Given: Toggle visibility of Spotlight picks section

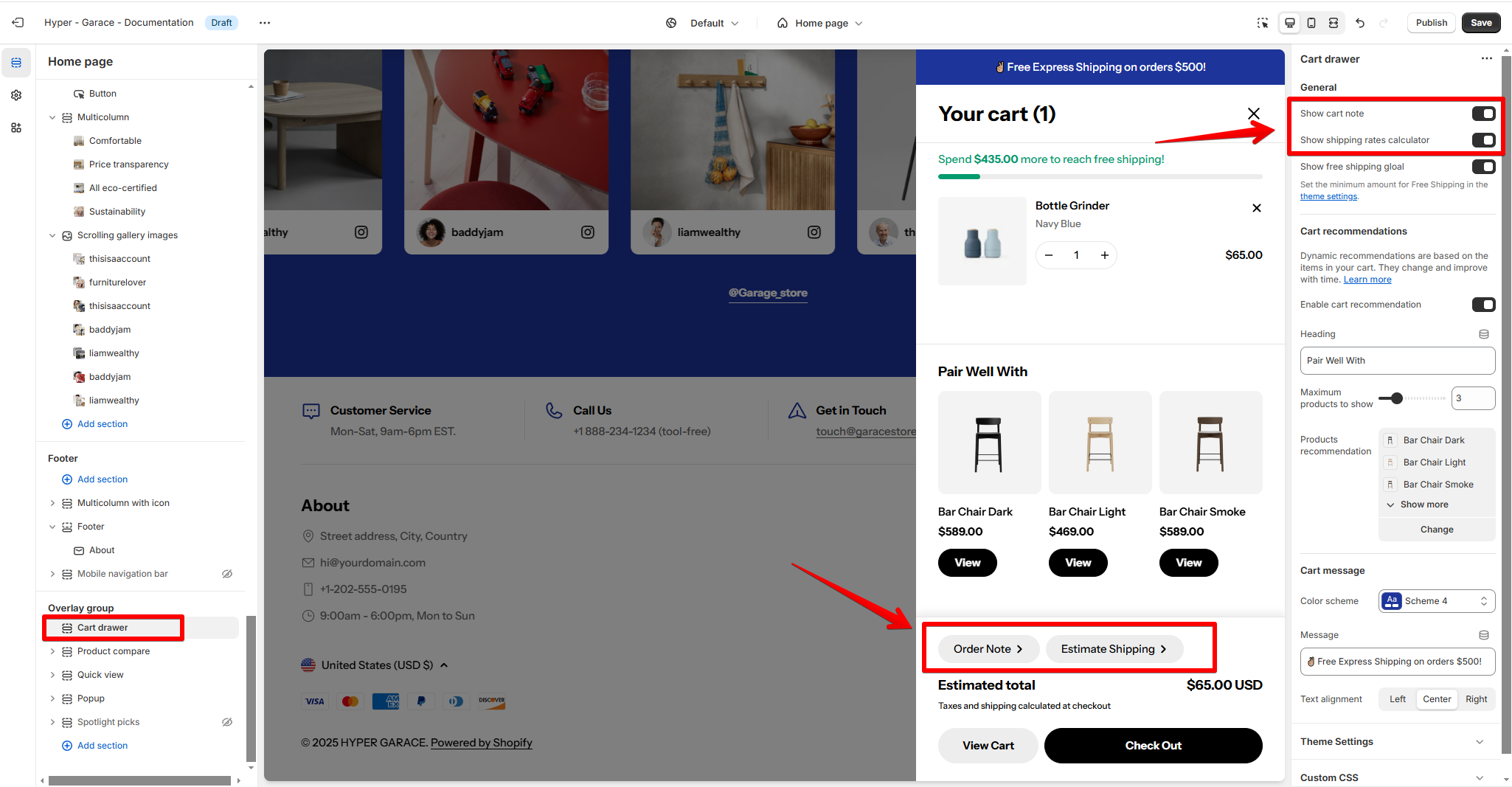Looking at the screenshot, I should click(227, 722).
